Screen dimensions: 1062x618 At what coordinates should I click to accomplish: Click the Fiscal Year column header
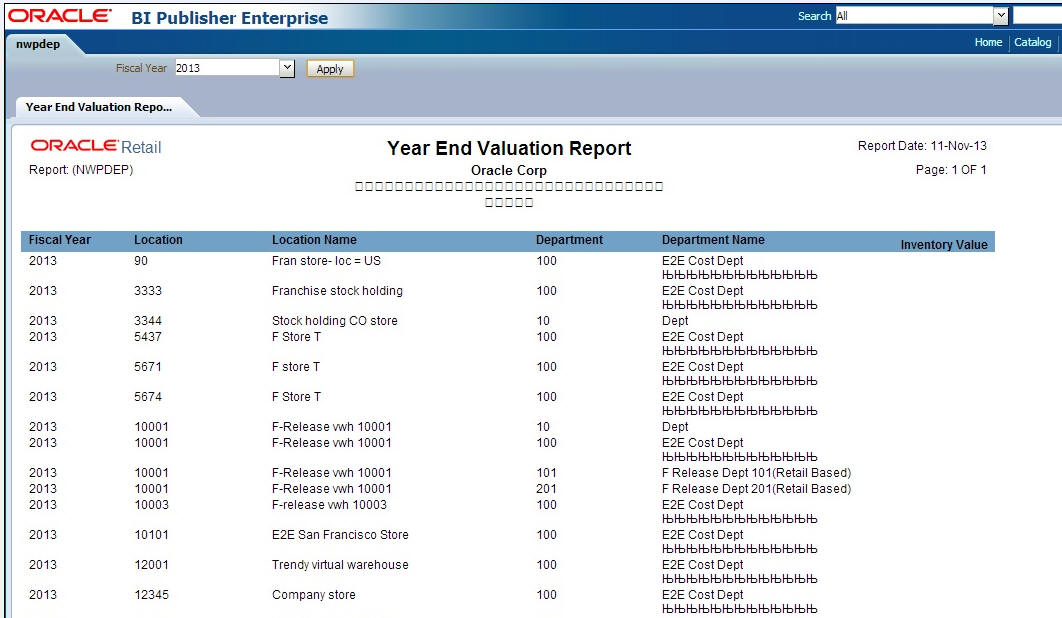[60, 239]
